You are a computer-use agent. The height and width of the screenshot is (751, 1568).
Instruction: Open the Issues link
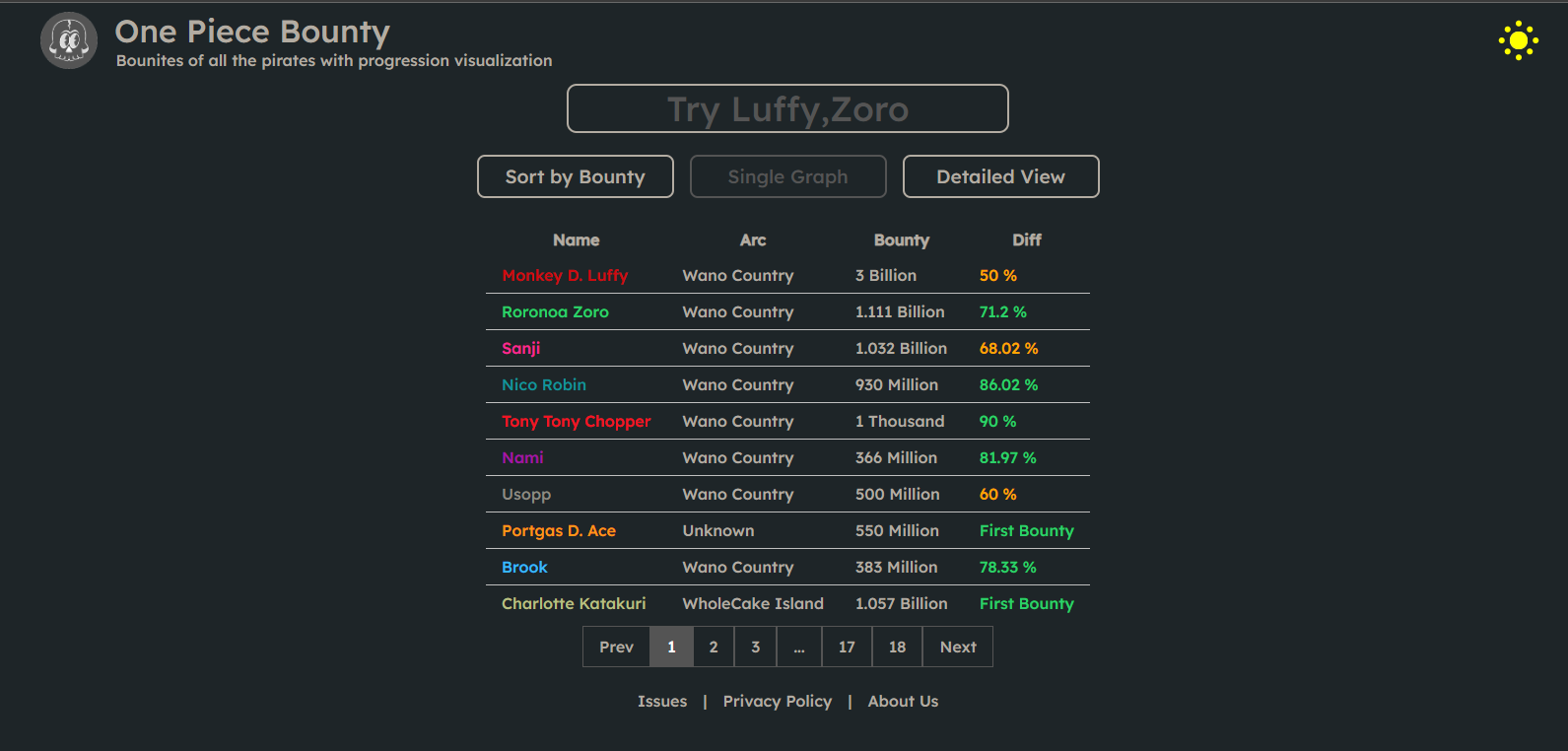(x=662, y=702)
